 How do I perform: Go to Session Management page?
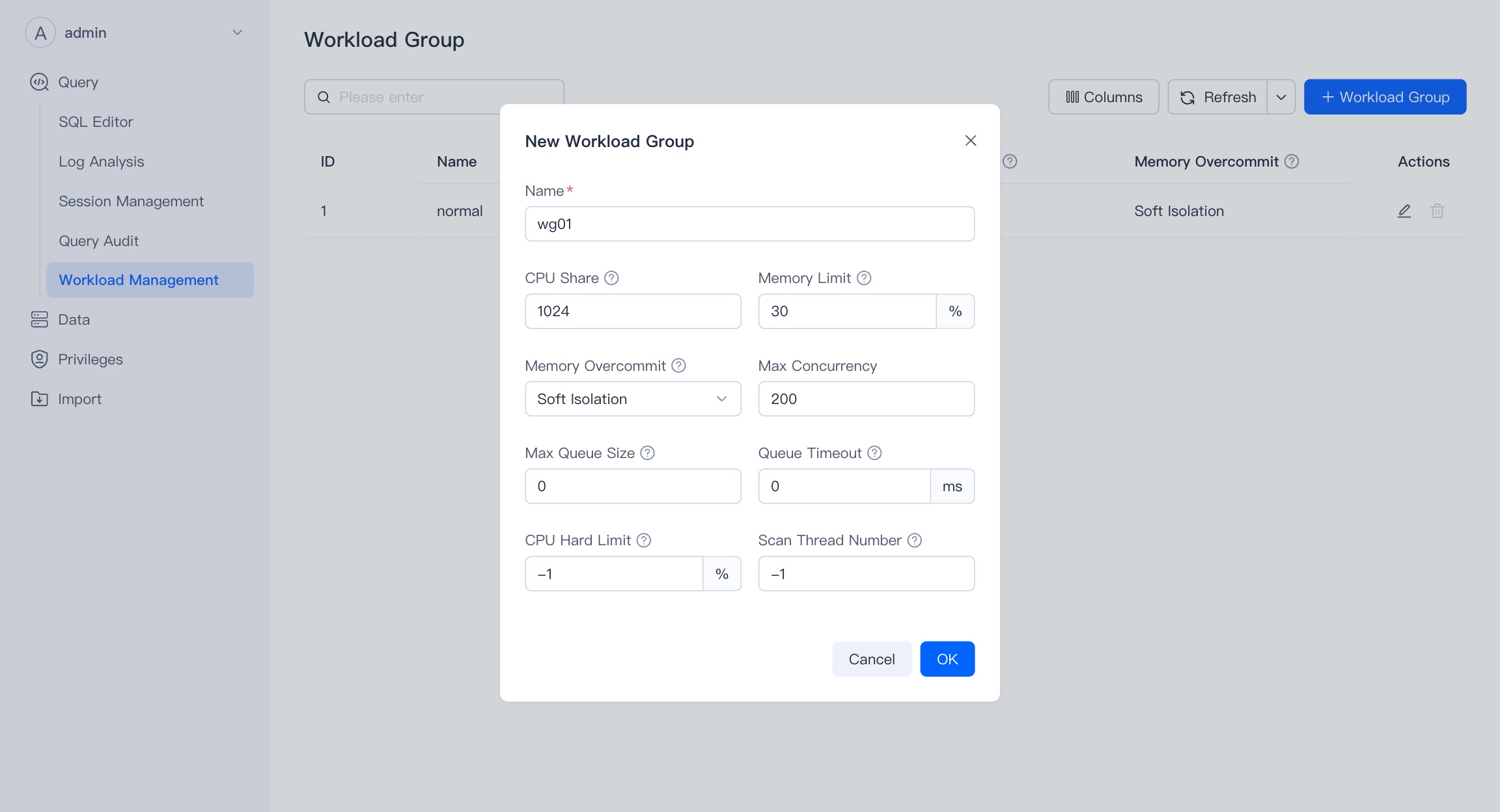tap(131, 201)
